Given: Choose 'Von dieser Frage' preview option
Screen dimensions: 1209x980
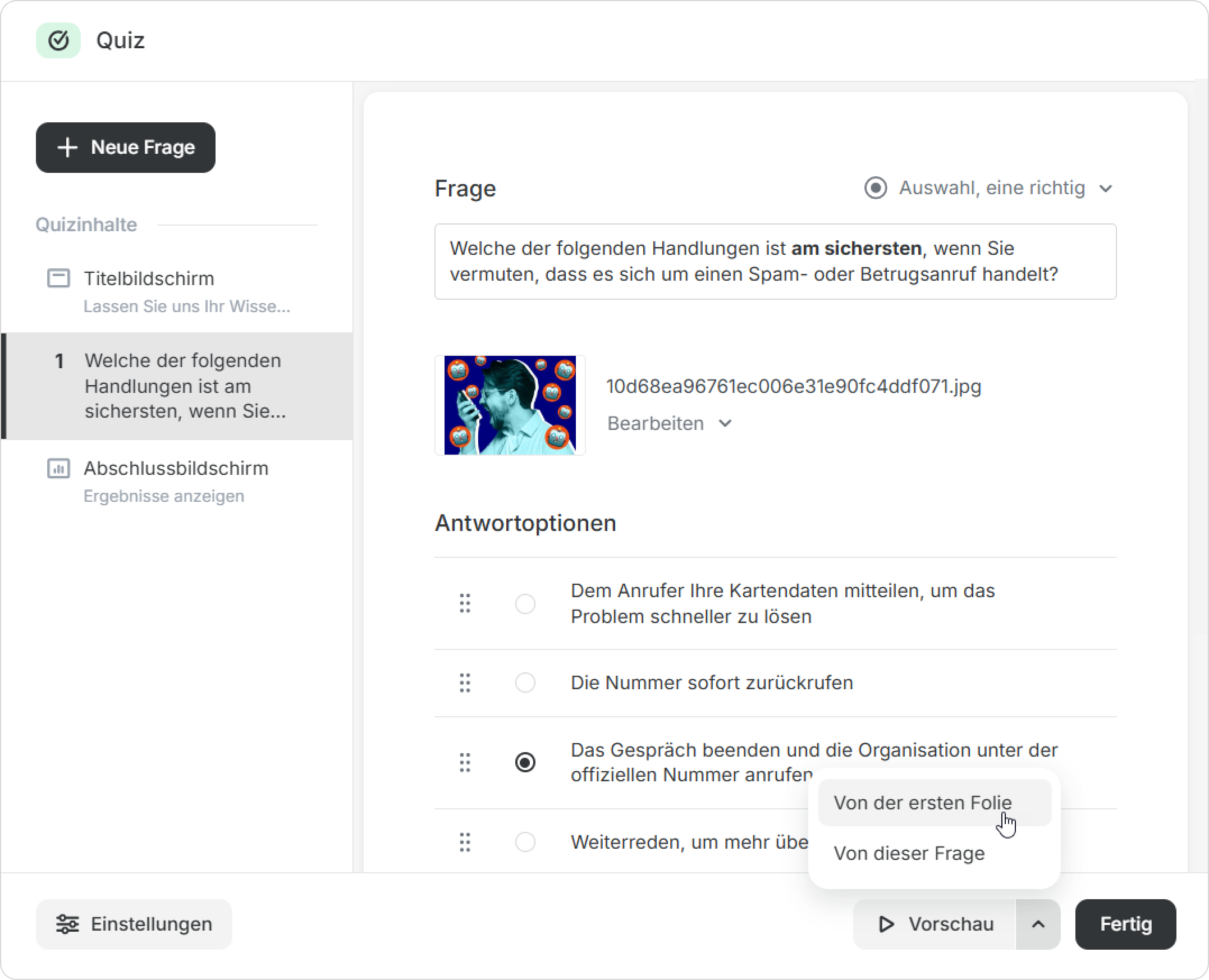Looking at the screenshot, I should [909, 853].
